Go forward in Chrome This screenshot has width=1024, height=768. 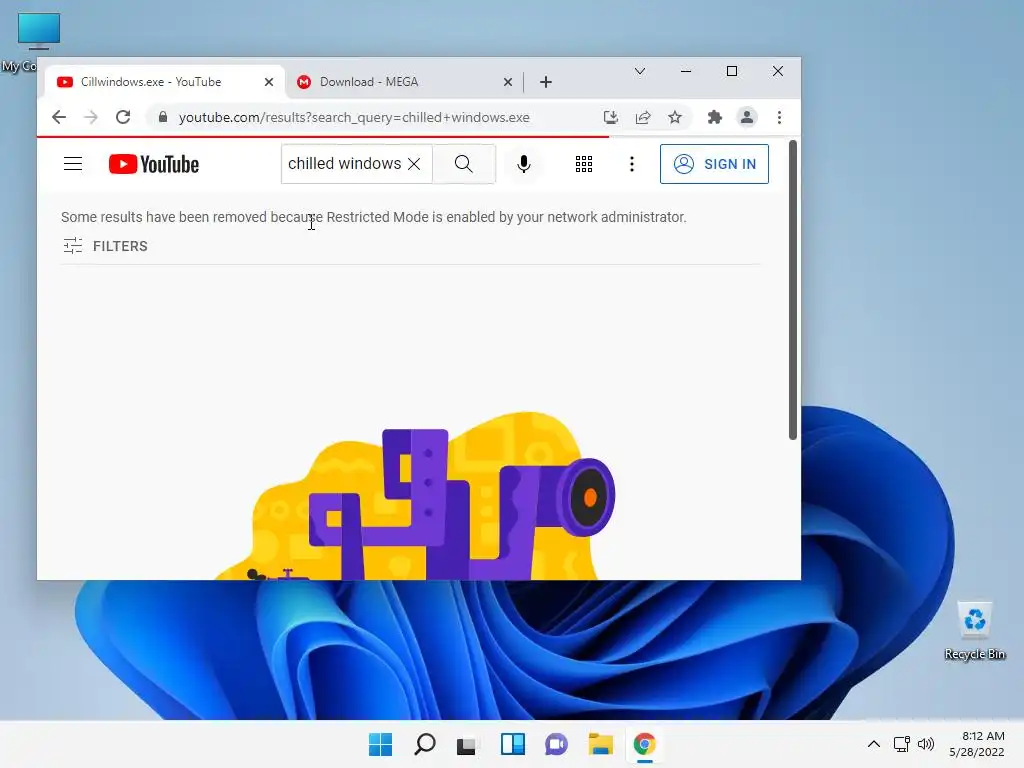[x=91, y=118]
